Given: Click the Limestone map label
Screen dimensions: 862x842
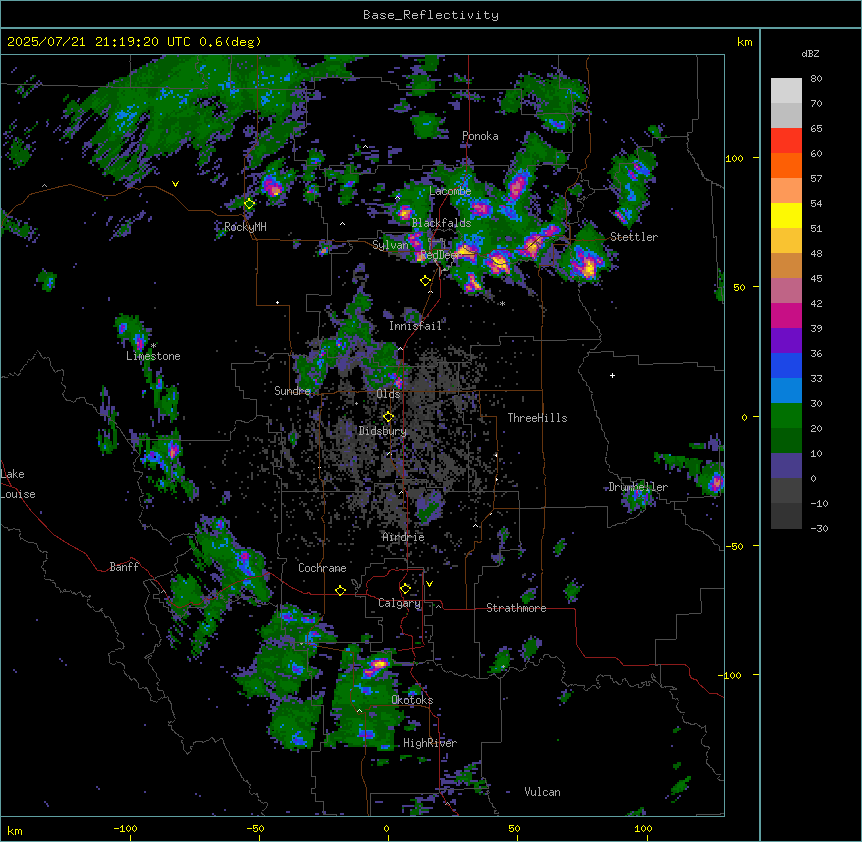Looking at the screenshot, I should [x=153, y=356].
